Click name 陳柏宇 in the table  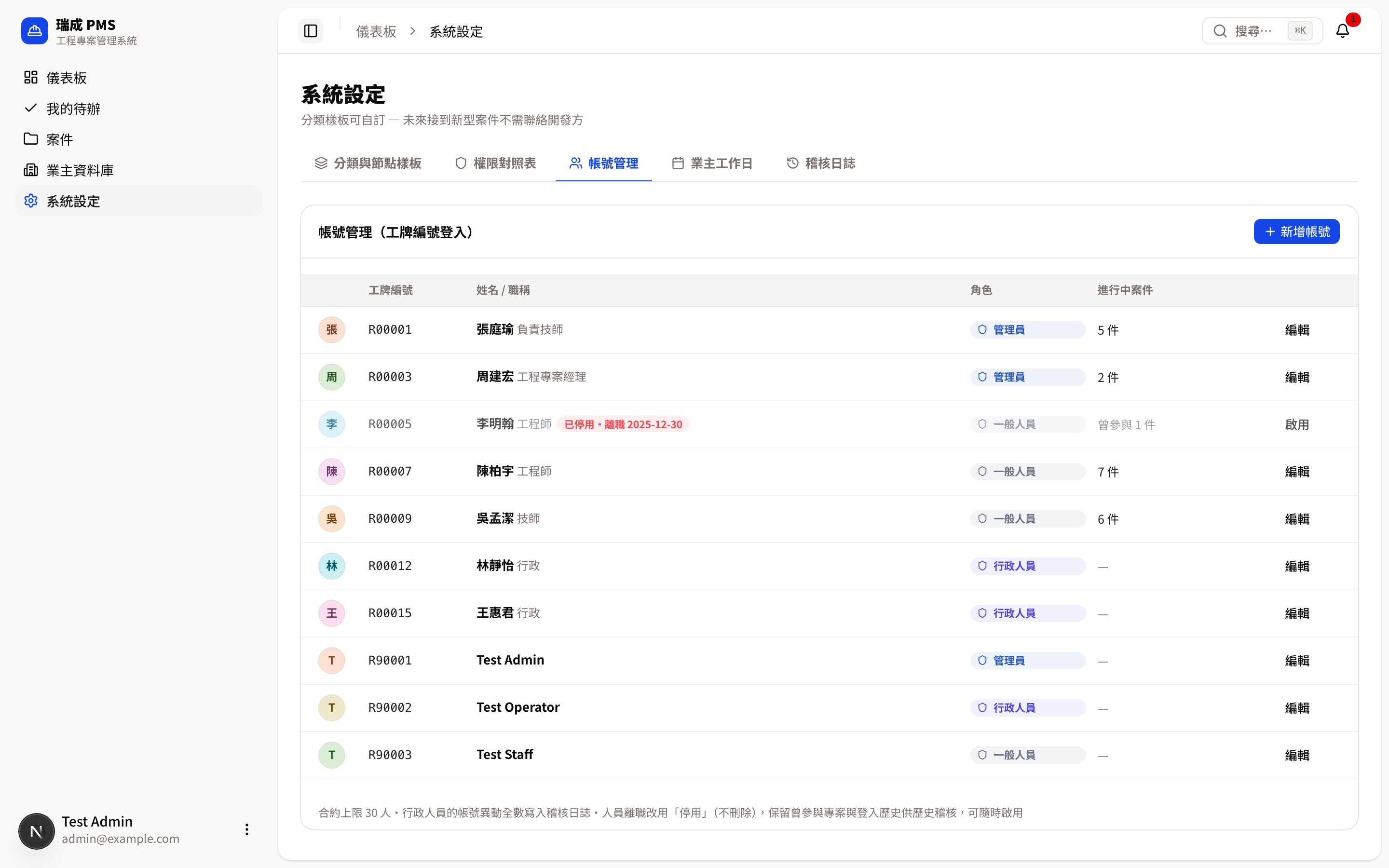pos(495,471)
